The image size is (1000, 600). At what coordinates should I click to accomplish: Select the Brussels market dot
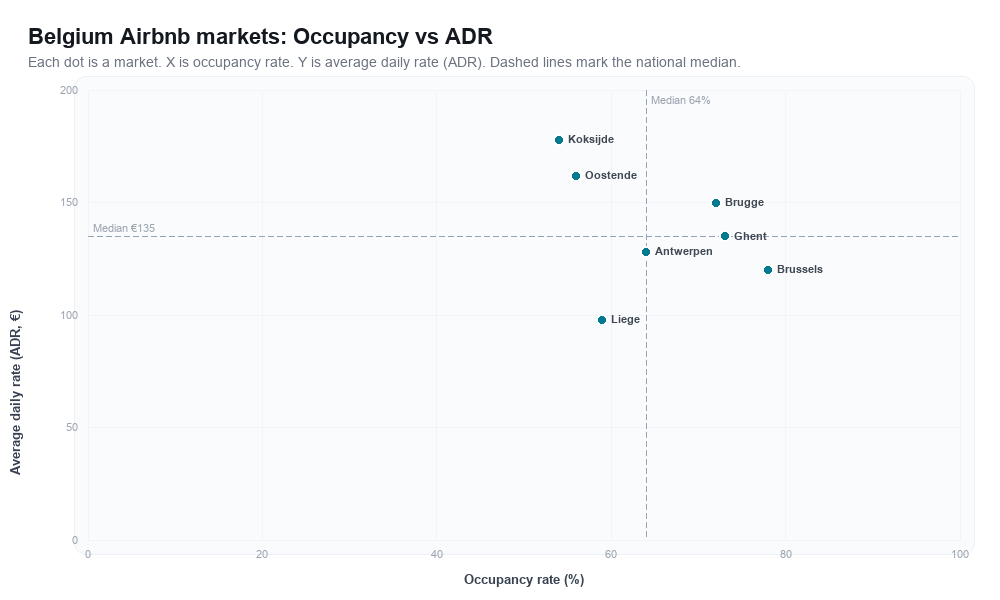[768, 270]
